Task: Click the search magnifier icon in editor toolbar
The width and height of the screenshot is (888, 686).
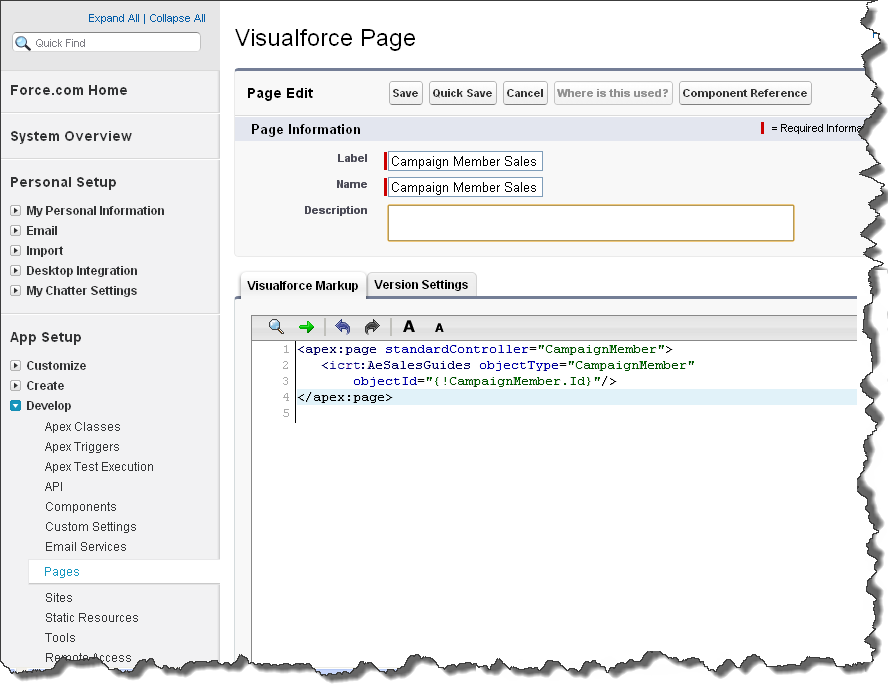Action: tap(276, 327)
